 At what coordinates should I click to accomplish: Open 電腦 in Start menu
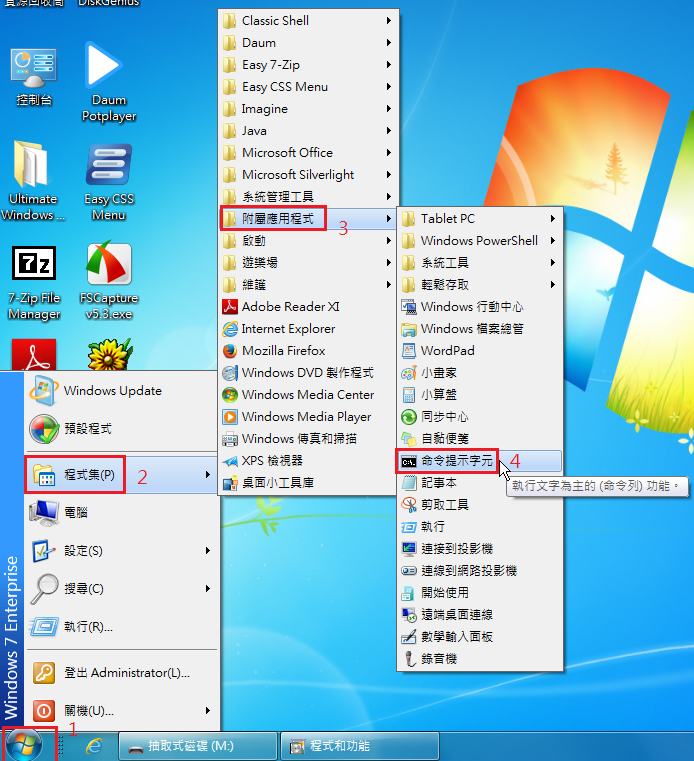point(121,513)
